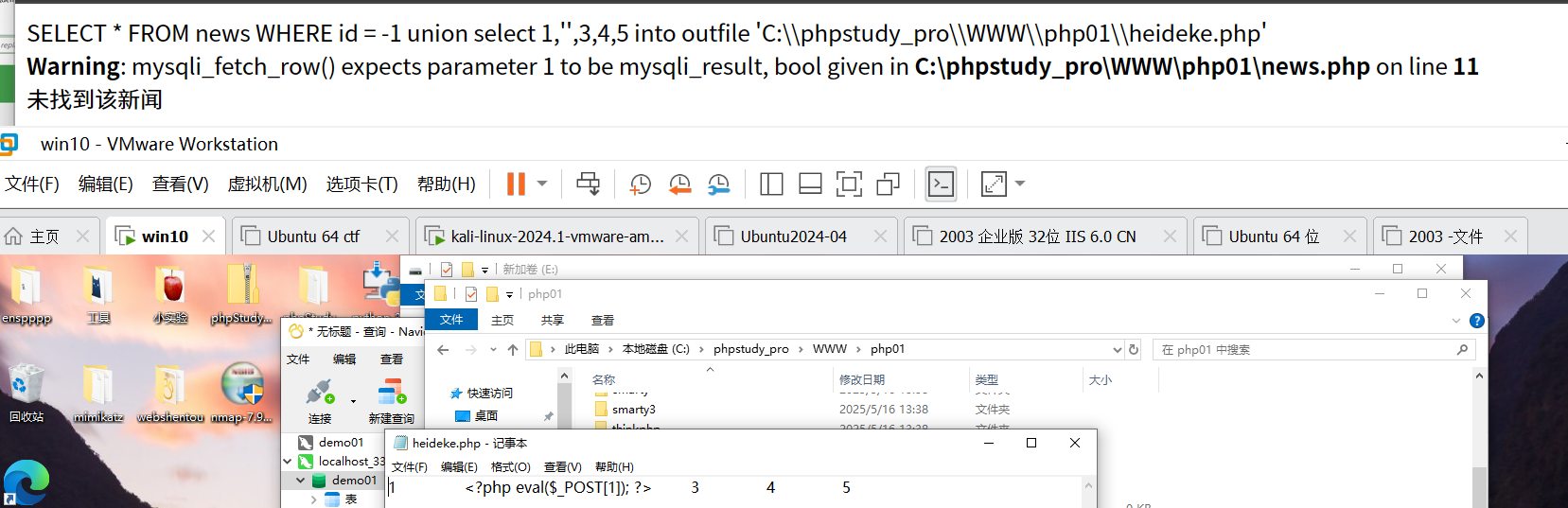The height and width of the screenshot is (508, 1568).
Task: Go up one folder level in Explorer
Action: click(x=513, y=350)
